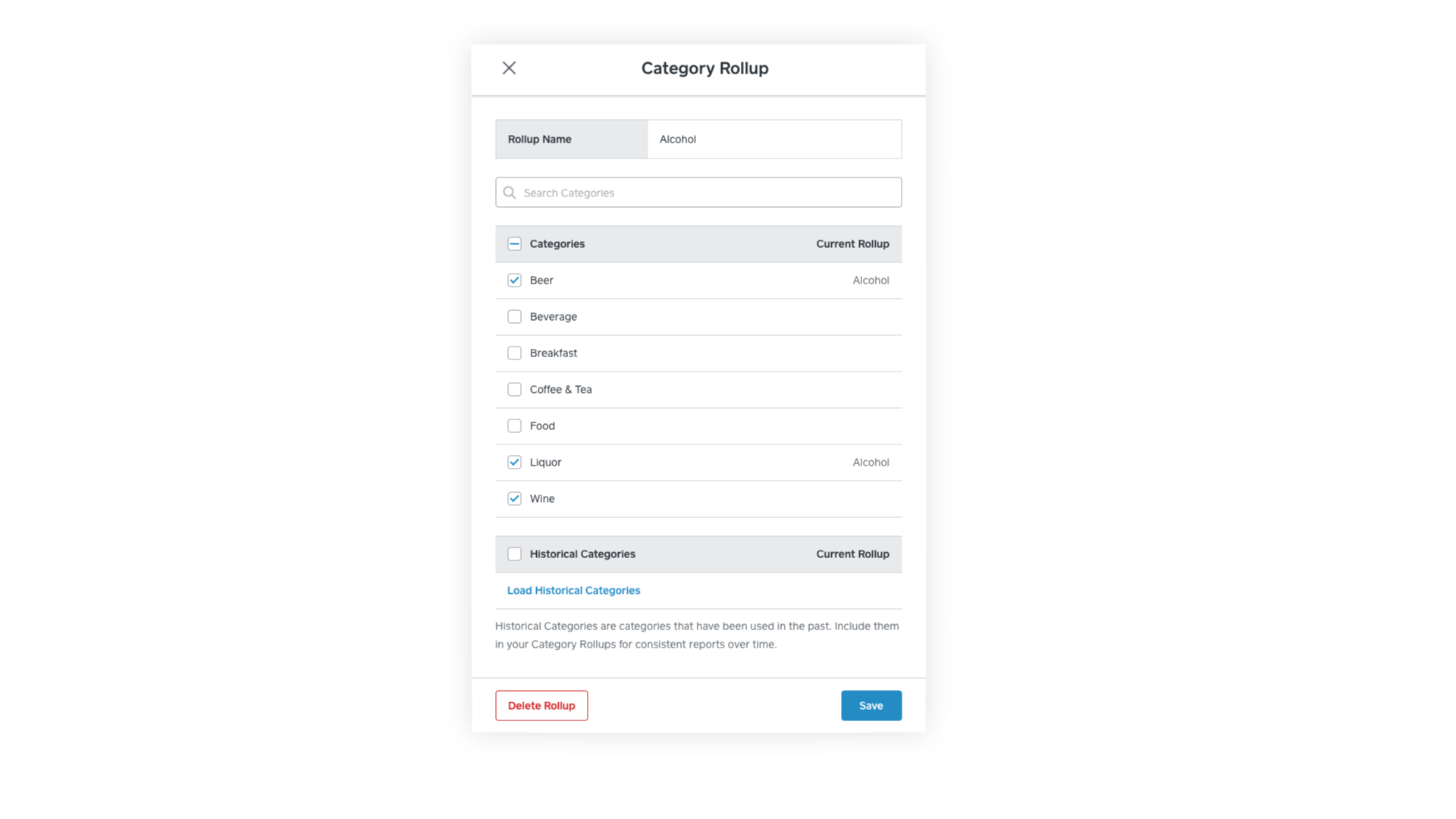This screenshot has height=819, width=1456.
Task: Check the Beverage category checkbox
Action: pos(514,317)
